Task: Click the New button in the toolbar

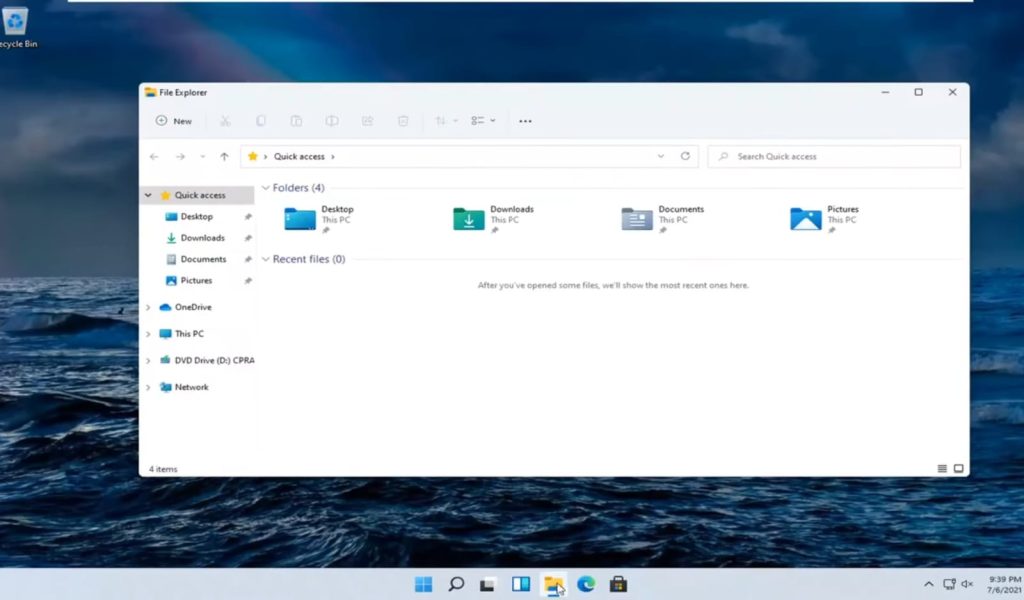Action: click(x=174, y=121)
